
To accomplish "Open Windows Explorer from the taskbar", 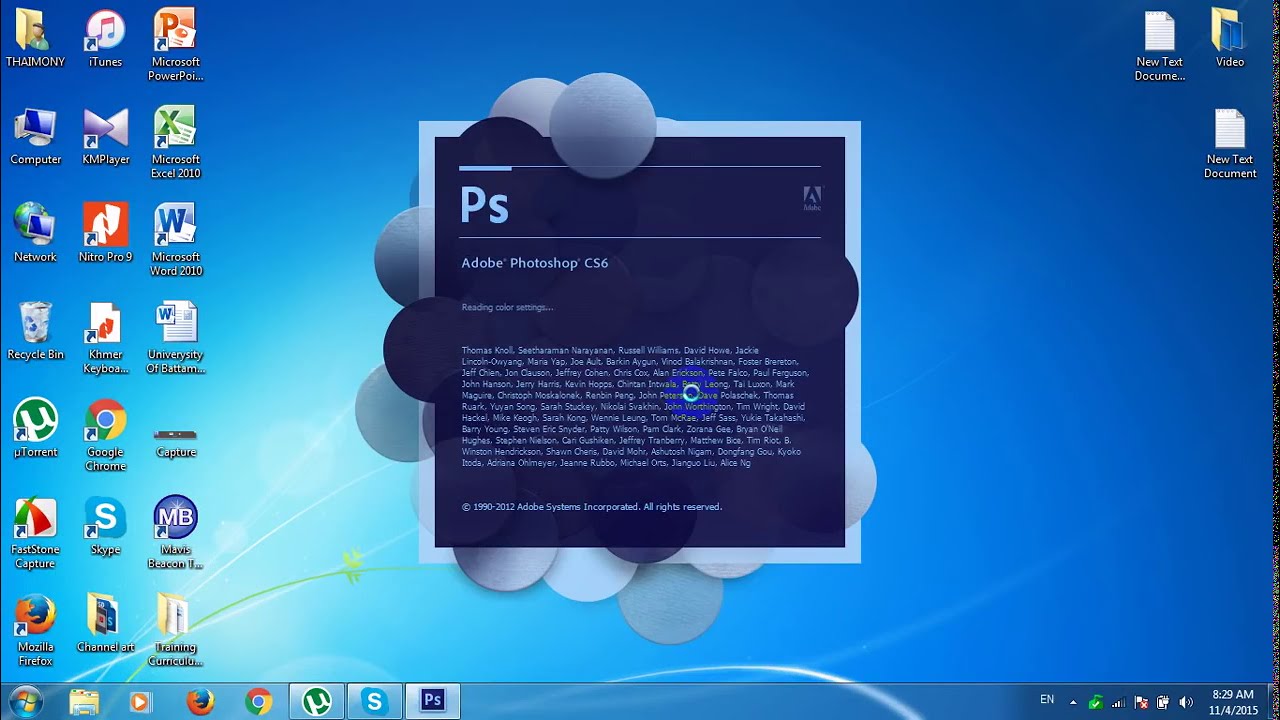I will [84, 702].
